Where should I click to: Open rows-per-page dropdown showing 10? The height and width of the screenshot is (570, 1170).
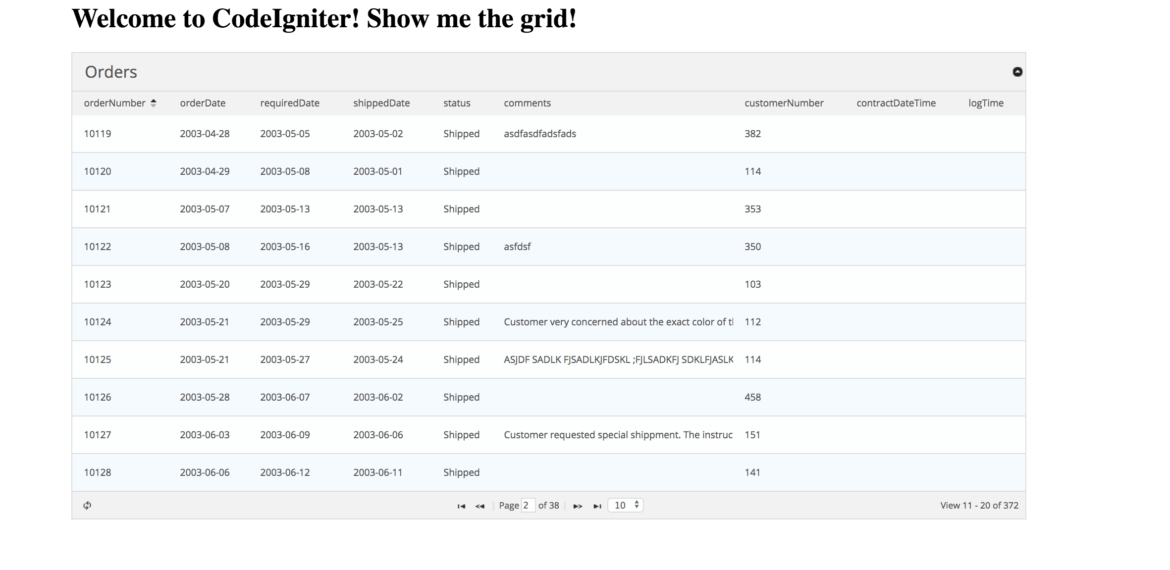point(625,505)
